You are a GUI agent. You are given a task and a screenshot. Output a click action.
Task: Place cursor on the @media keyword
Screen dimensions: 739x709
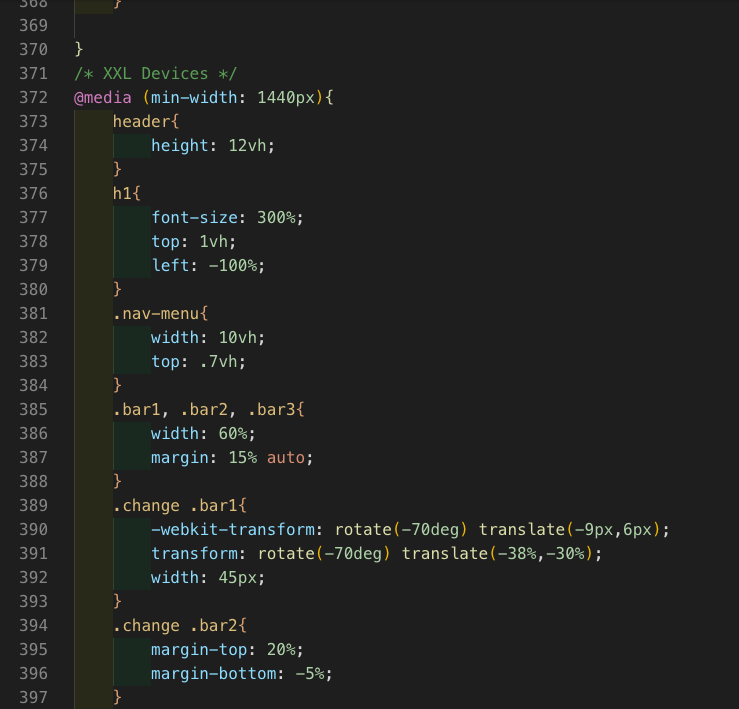coord(102,97)
